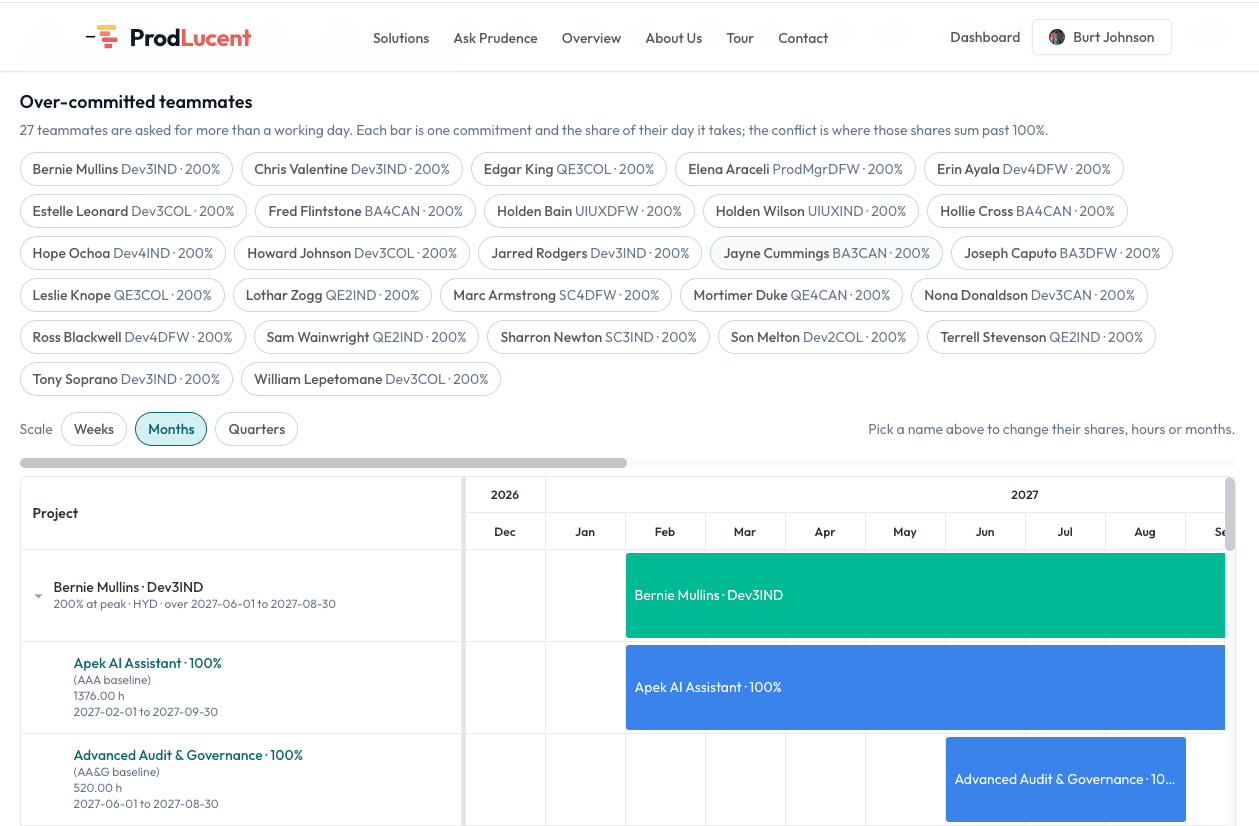Choose Joseph Caputo BA3DFW chip

point(1062,253)
